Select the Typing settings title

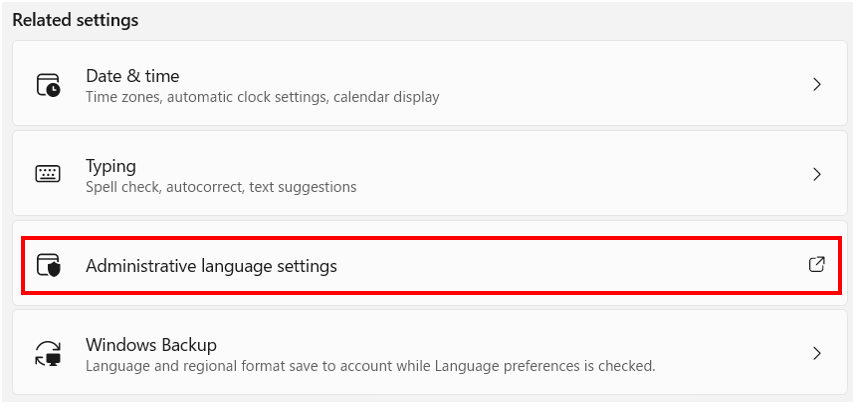(x=110, y=166)
